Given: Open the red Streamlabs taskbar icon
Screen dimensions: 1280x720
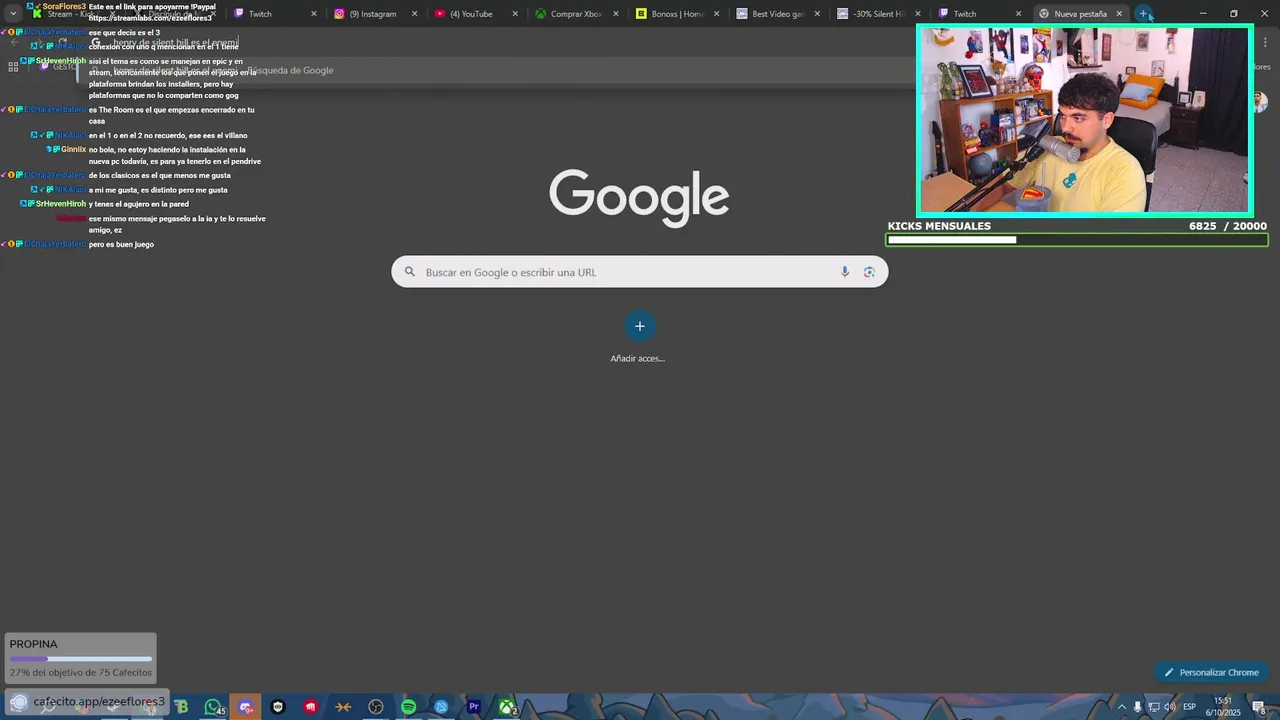Looking at the screenshot, I should pos(310,707).
